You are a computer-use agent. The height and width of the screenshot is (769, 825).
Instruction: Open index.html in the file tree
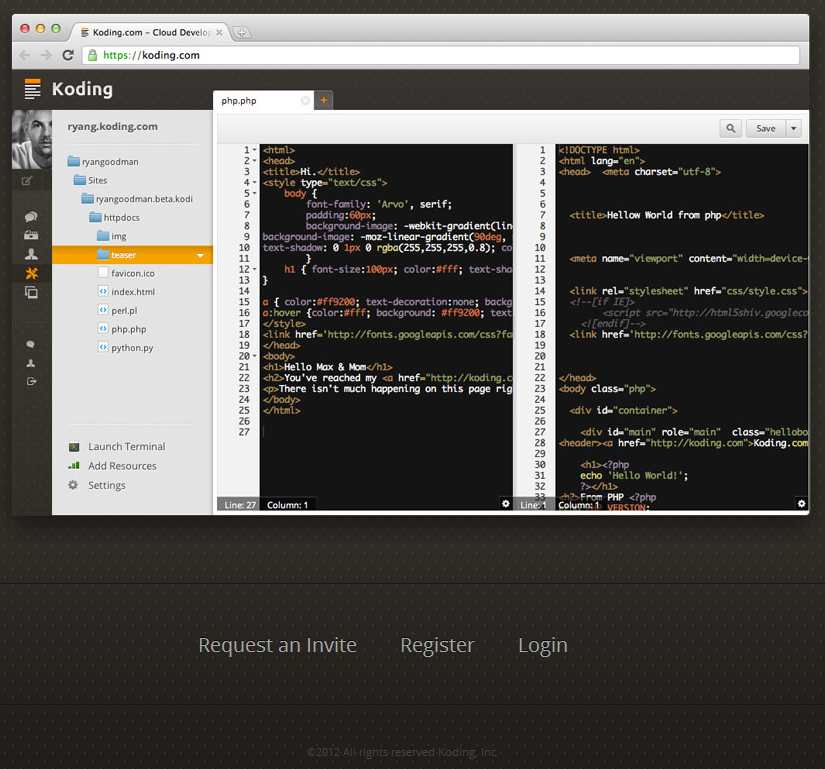click(x=132, y=292)
